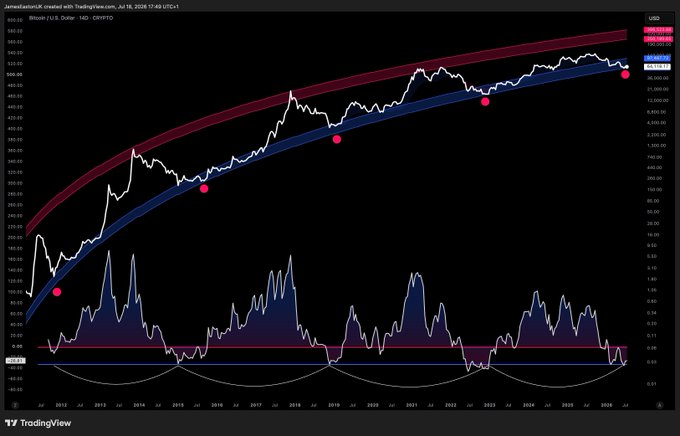The width and height of the screenshot is (680, 436).
Task: Click the 2019 label on the time axis
Action: coord(334,405)
